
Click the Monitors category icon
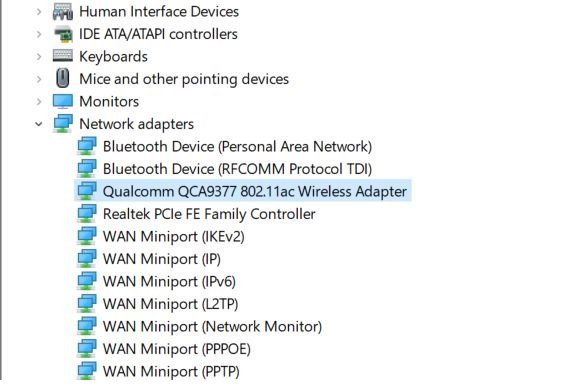click(63, 101)
